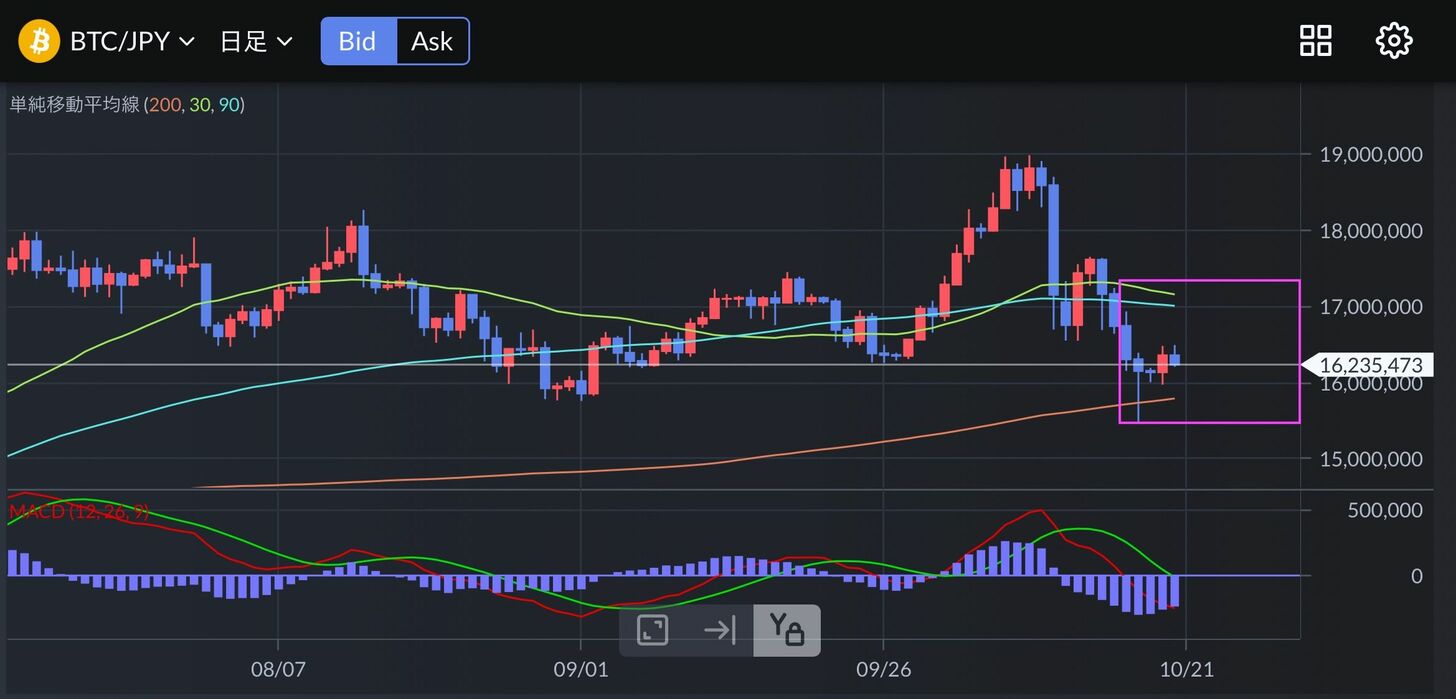Open chart settings via gear icon
The height and width of the screenshot is (699, 1456).
click(1393, 41)
